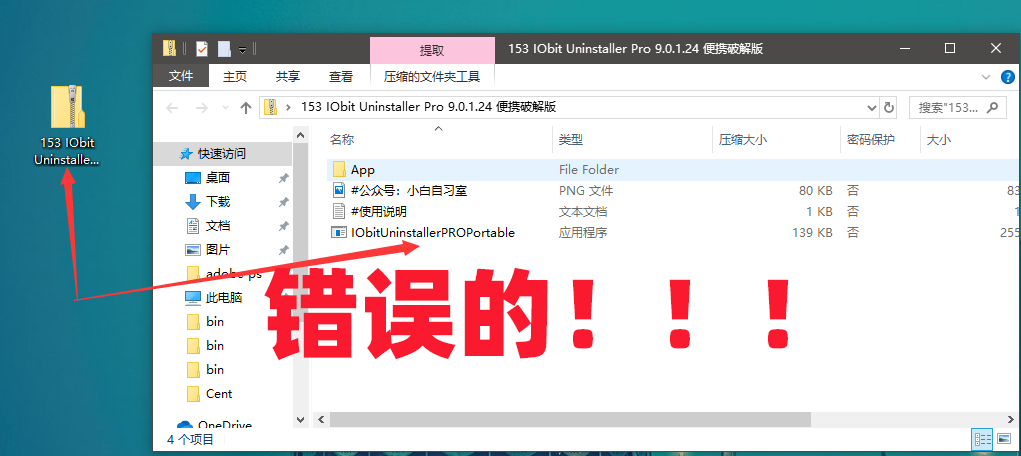1021x456 pixels.
Task: Switch to Large icons view layout
Action: [1003, 439]
